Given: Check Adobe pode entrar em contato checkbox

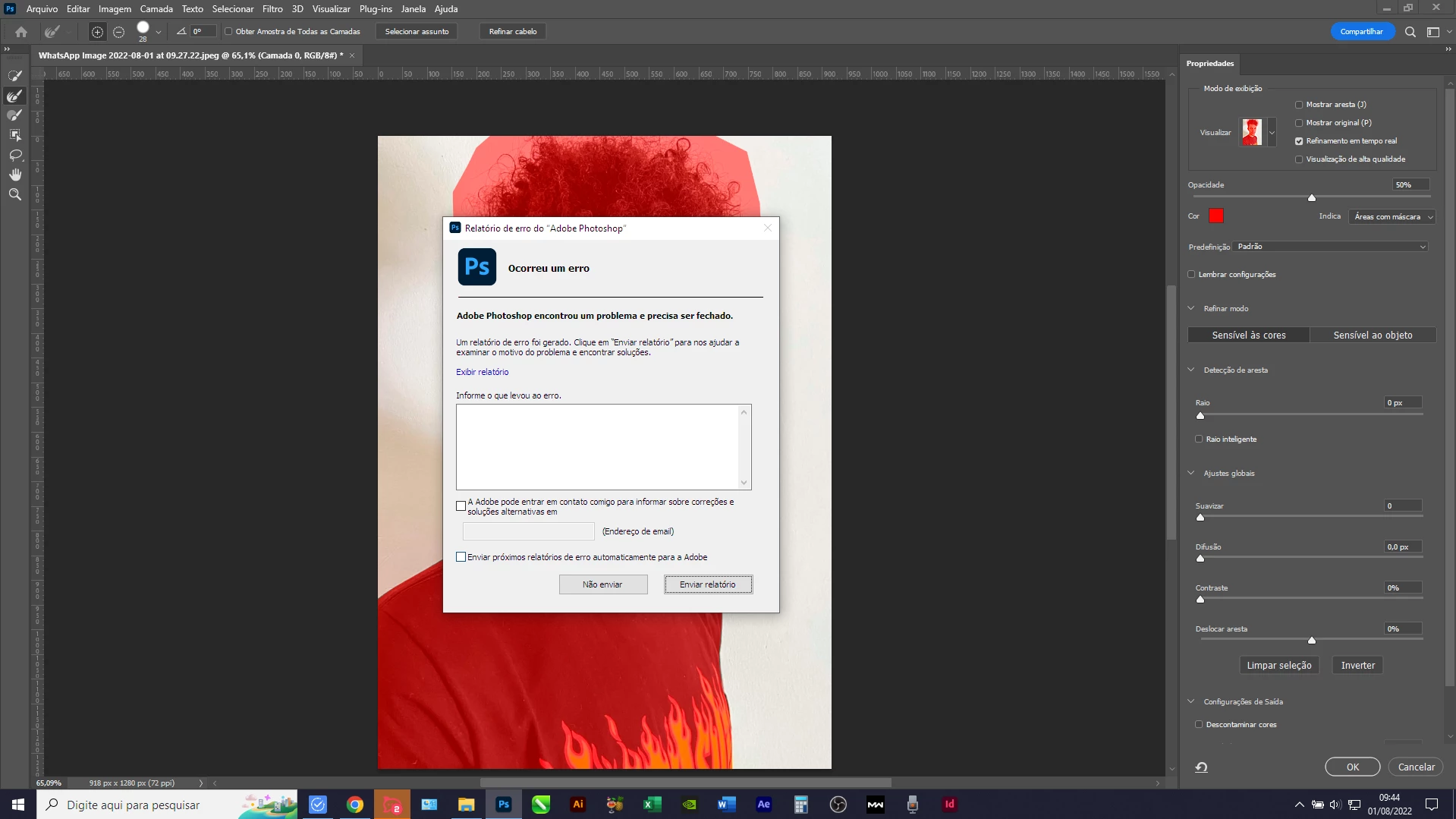Looking at the screenshot, I should [x=461, y=506].
